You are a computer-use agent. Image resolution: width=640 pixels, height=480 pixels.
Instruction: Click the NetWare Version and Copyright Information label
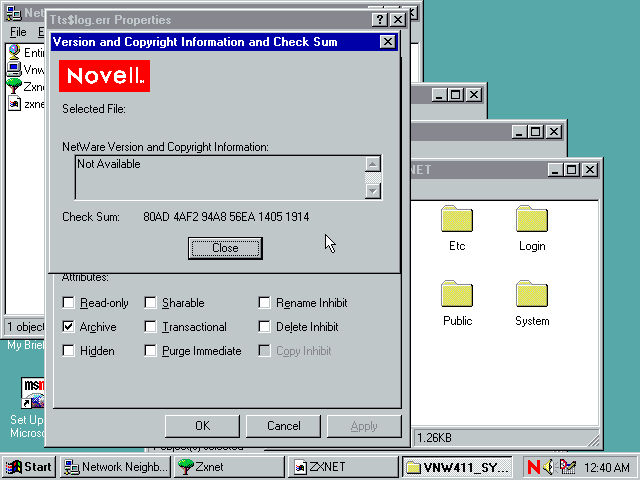[x=165, y=147]
